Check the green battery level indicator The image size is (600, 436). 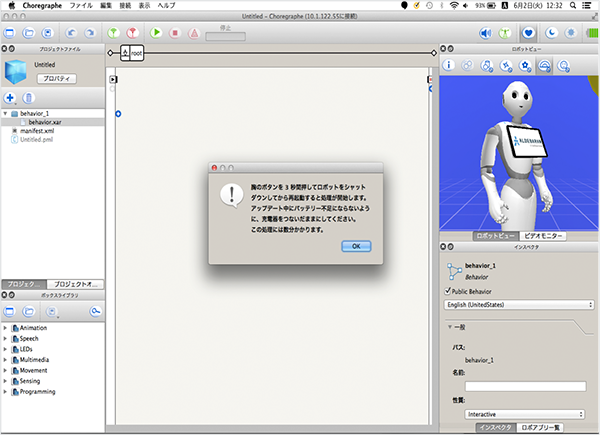(593, 33)
